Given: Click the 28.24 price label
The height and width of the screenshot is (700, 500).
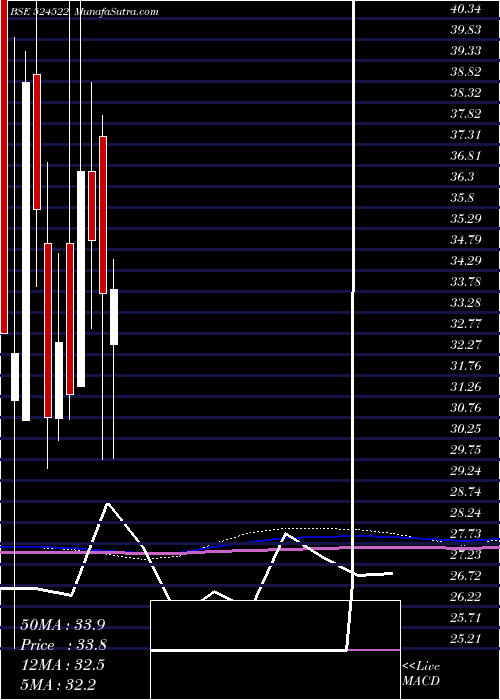Looking at the screenshot, I should pos(466,512).
